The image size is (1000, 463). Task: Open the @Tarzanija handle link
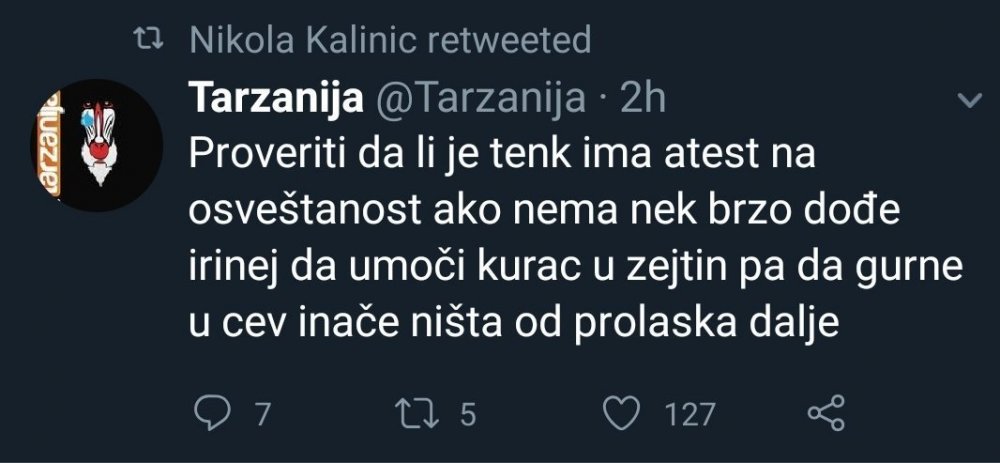tap(479, 98)
